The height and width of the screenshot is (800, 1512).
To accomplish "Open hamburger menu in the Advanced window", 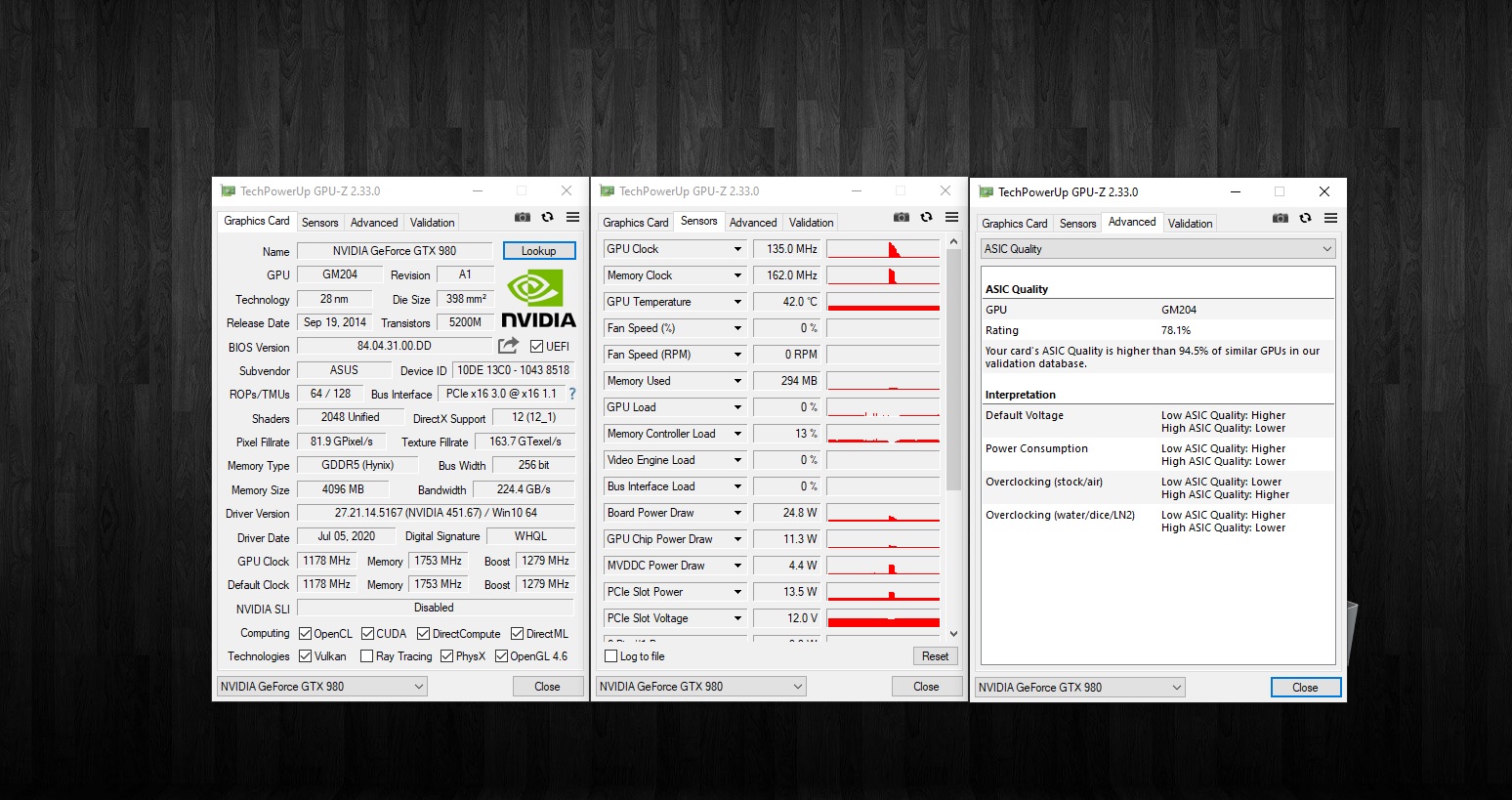I will point(1330,218).
